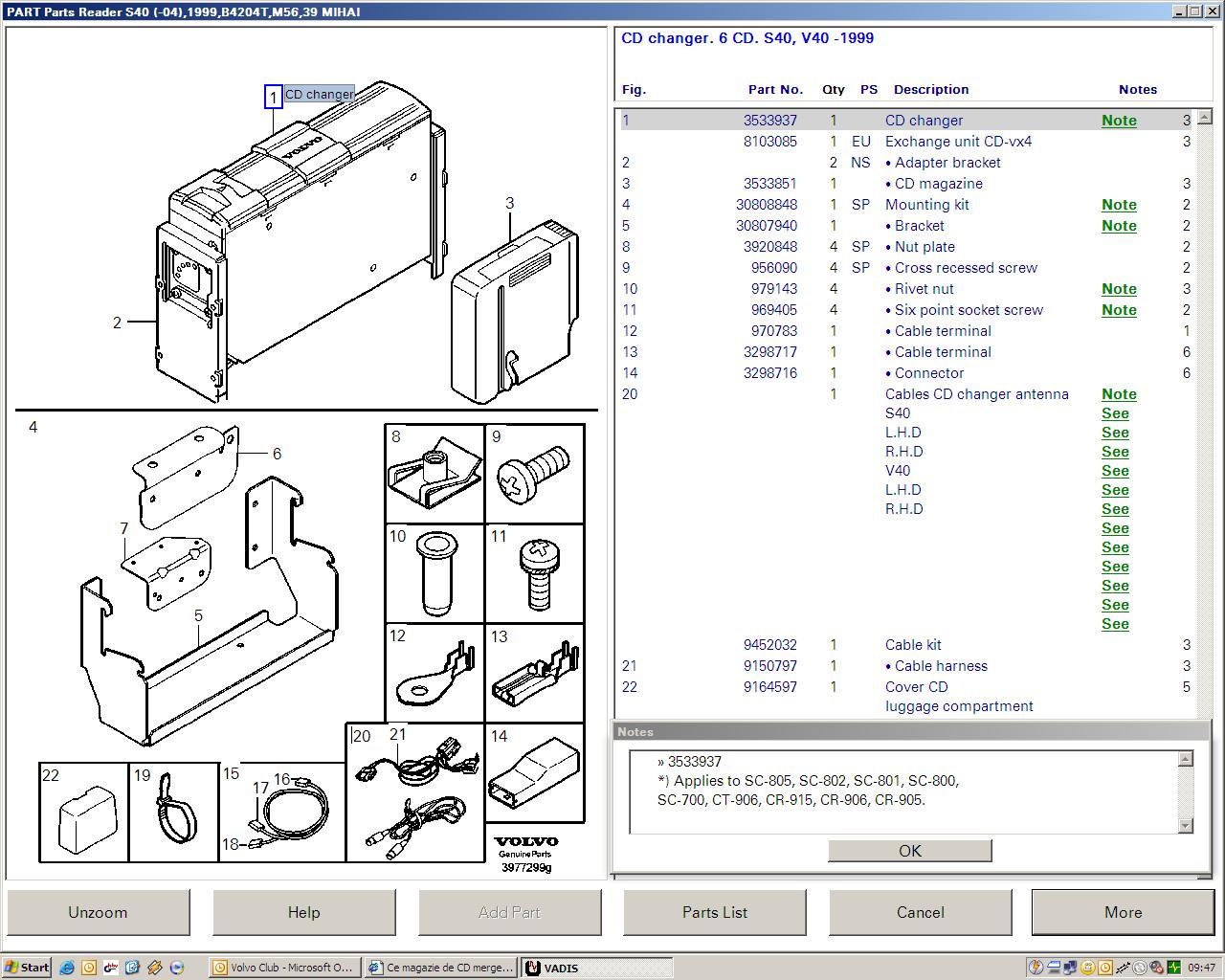
Task: Open Note link for CD changer row
Action: click(x=1119, y=121)
